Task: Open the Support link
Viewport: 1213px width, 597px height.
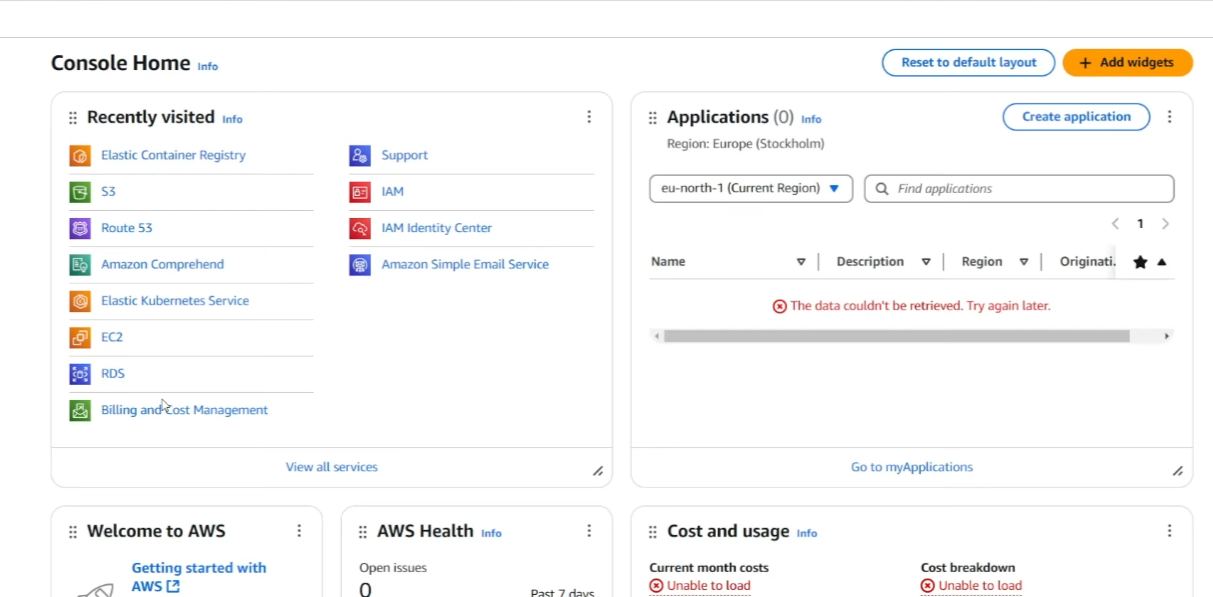Action: point(405,155)
